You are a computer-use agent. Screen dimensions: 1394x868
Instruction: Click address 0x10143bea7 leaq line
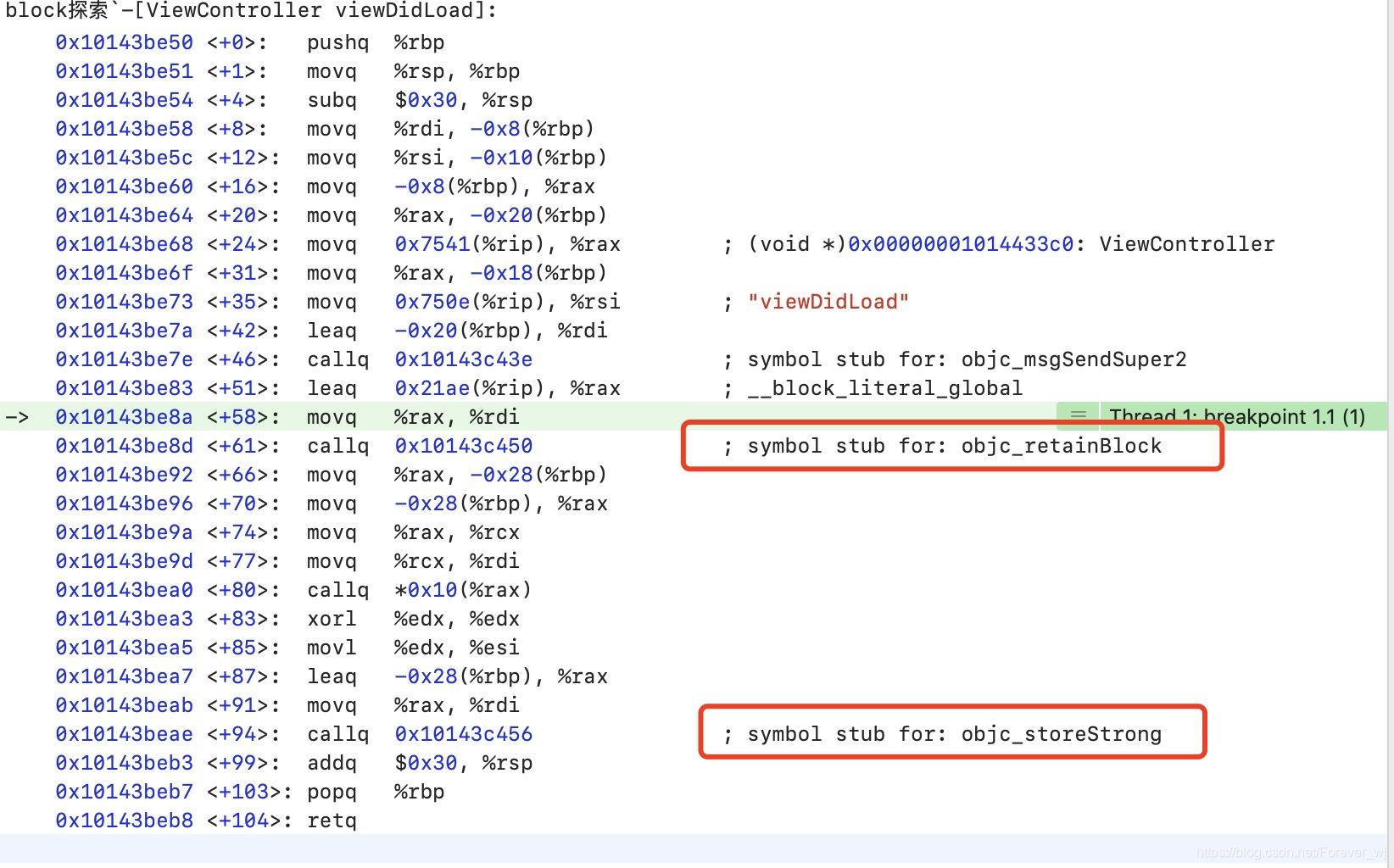click(124, 676)
